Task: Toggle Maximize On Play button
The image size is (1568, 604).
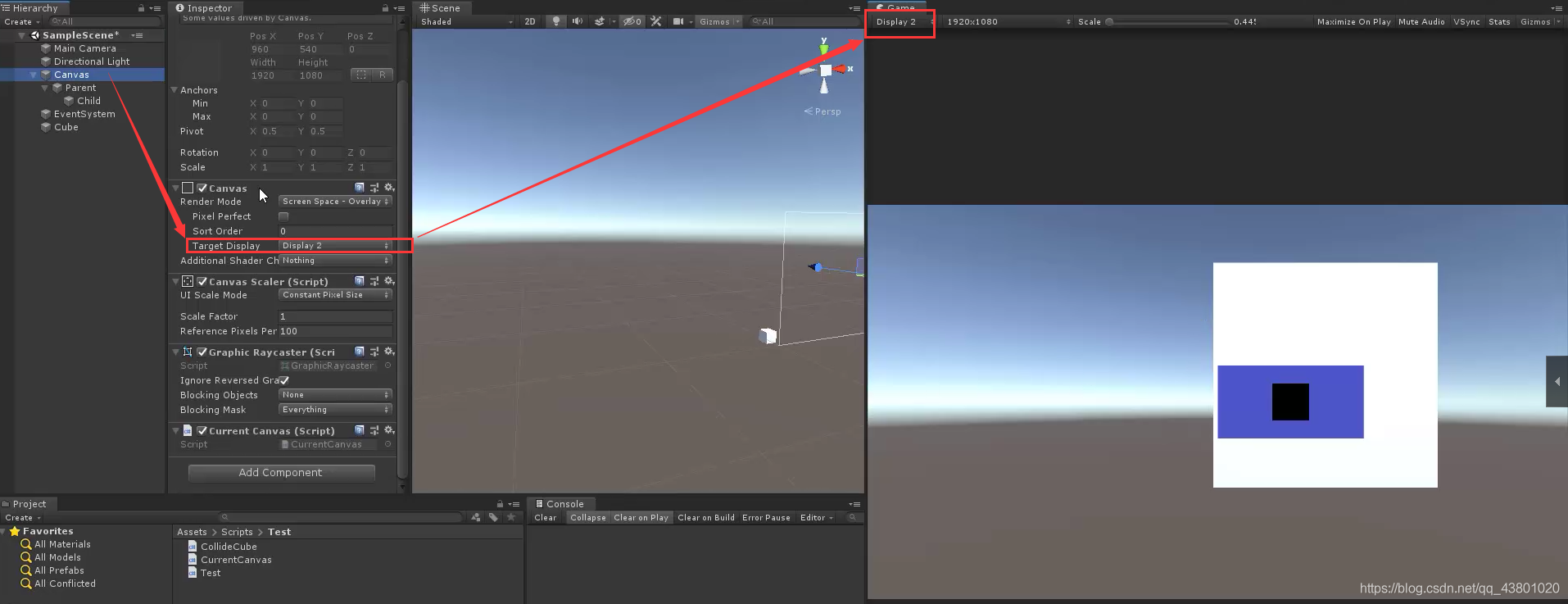Action: (1353, 21)
